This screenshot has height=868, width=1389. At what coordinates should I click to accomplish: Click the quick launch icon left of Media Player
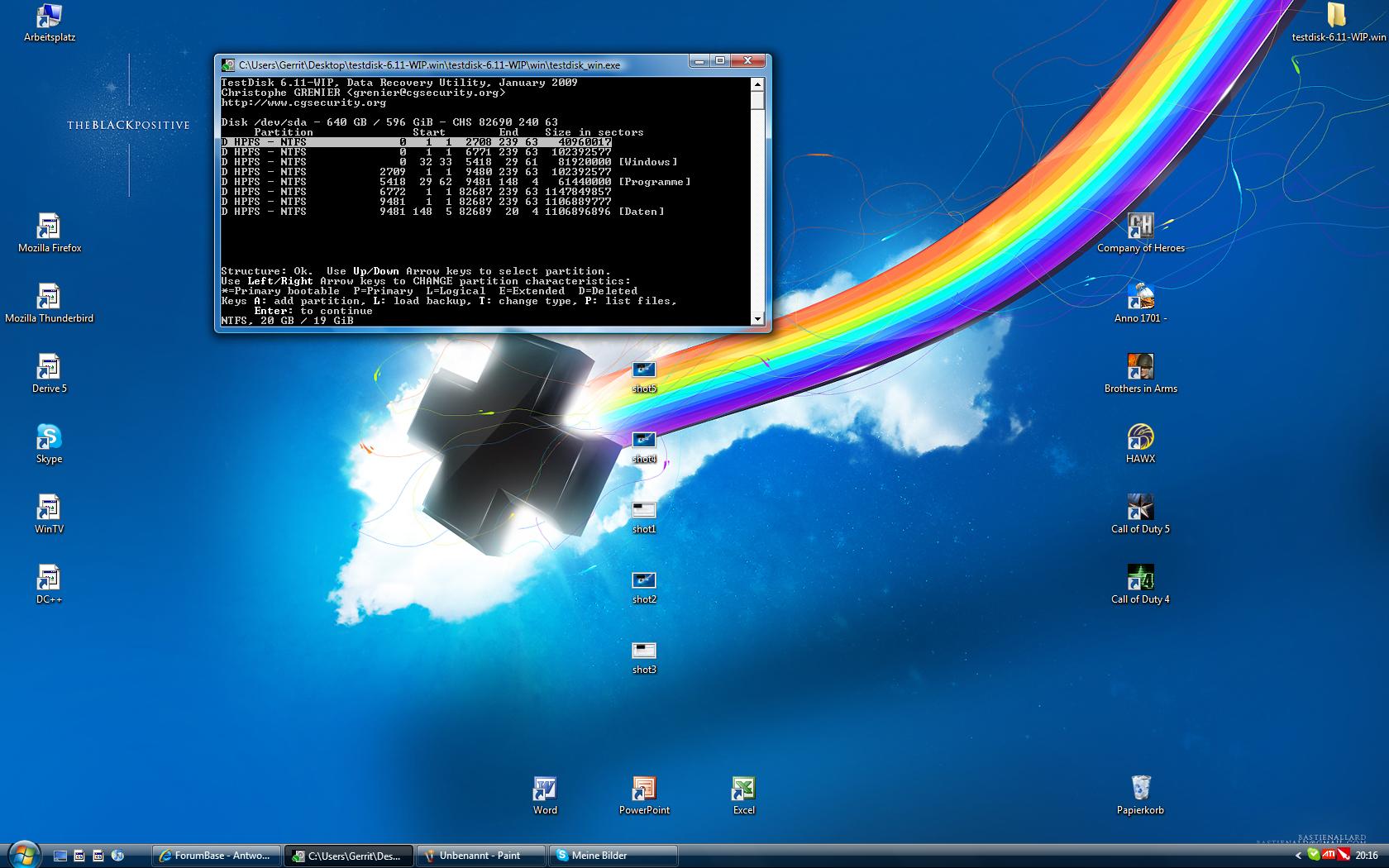(98, 856)
